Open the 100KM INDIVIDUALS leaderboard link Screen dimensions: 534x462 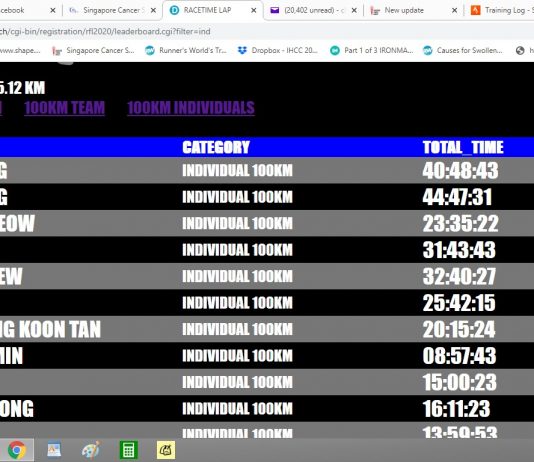point(191,108)
